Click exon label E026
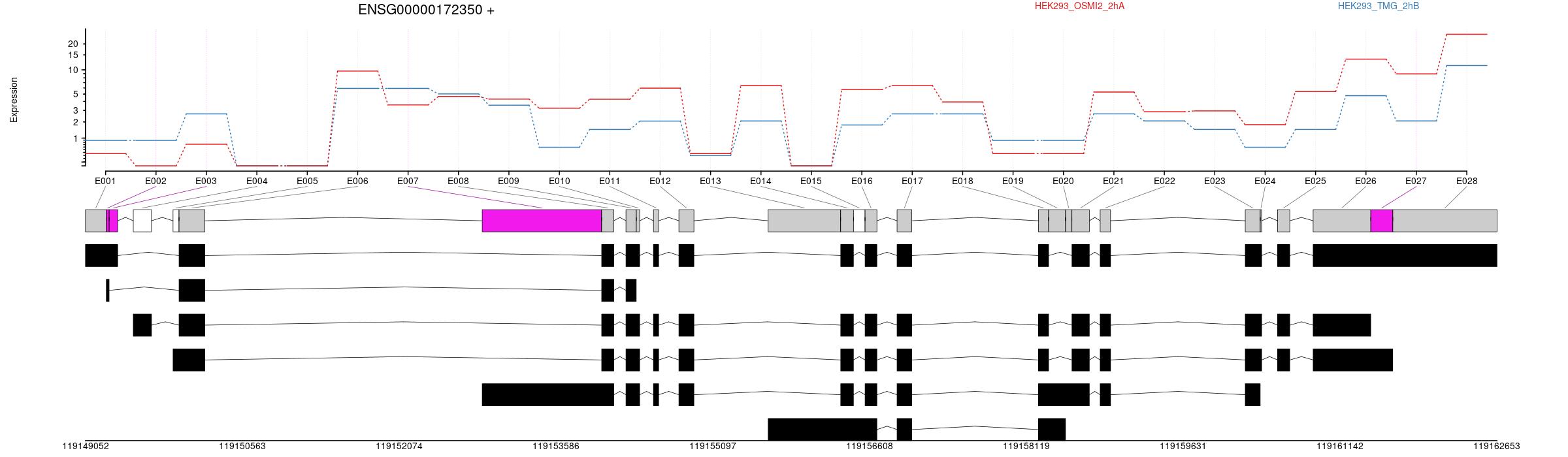Screen dimensions: 1568x457 click(x=1365, y=181)
